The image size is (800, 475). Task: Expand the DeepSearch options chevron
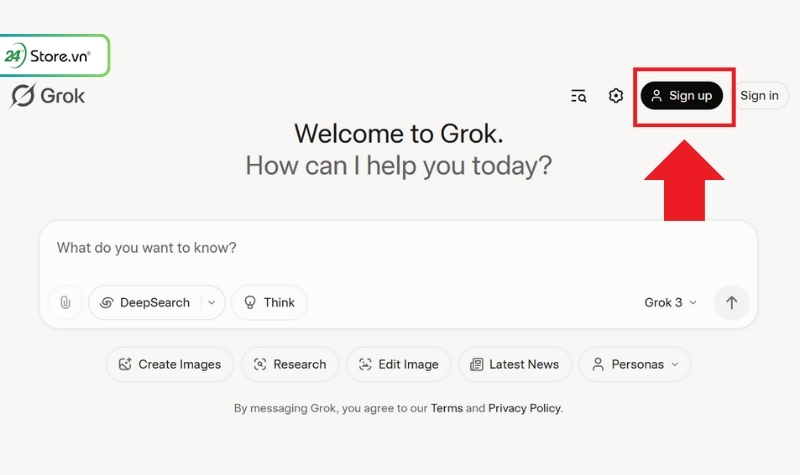click(x=212, y=303)
